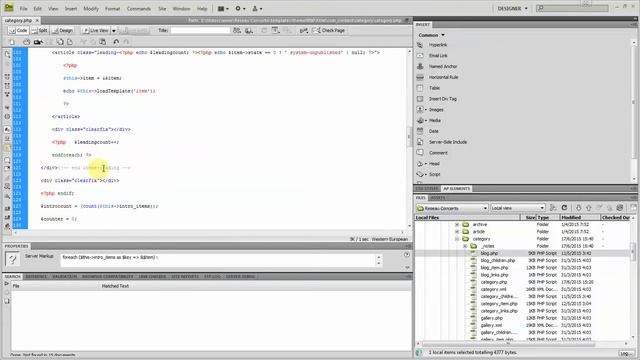This screenshot has width=640, height=360.
Task: Click the Server-Side Include item
Action: pos(448,142)
